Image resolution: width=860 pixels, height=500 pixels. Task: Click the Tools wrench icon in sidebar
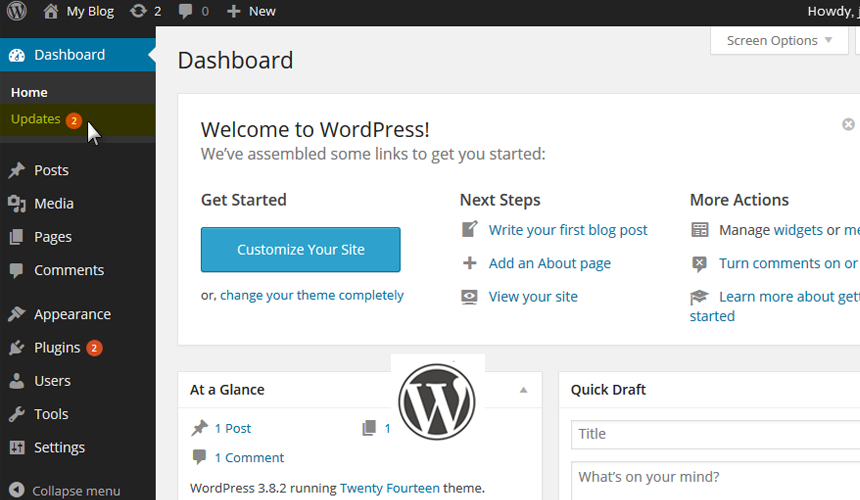click(16, 414)
